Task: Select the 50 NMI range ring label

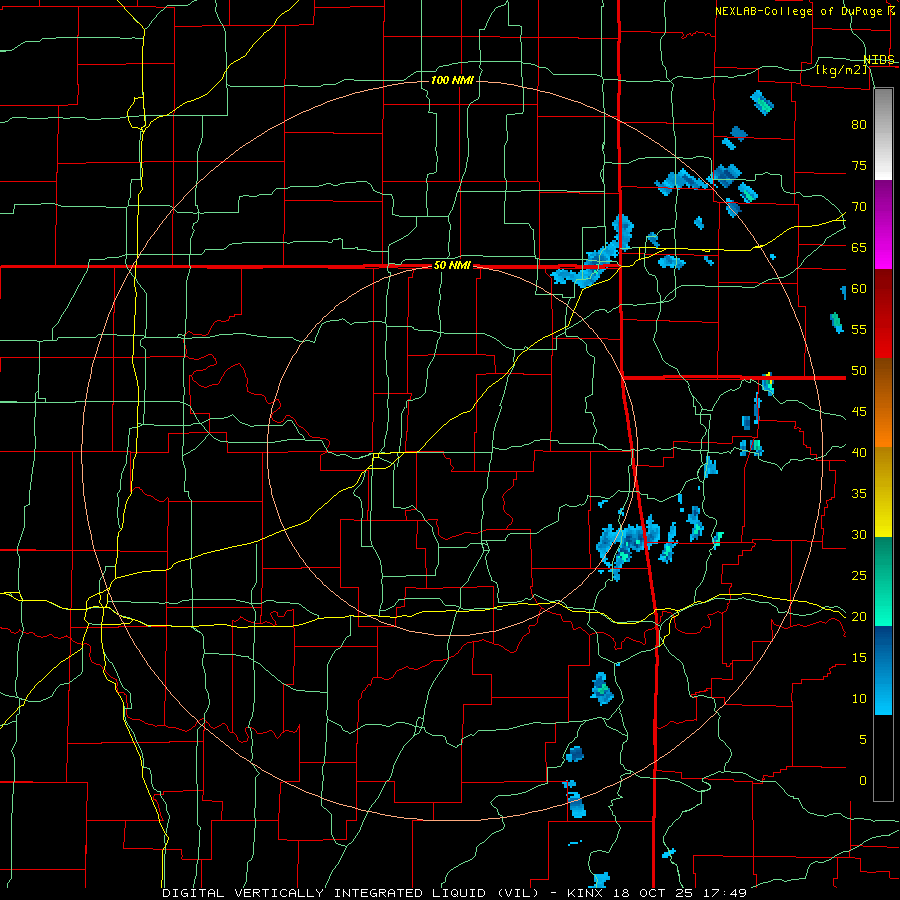Action: pyautogui.click(x=452, y=266)
